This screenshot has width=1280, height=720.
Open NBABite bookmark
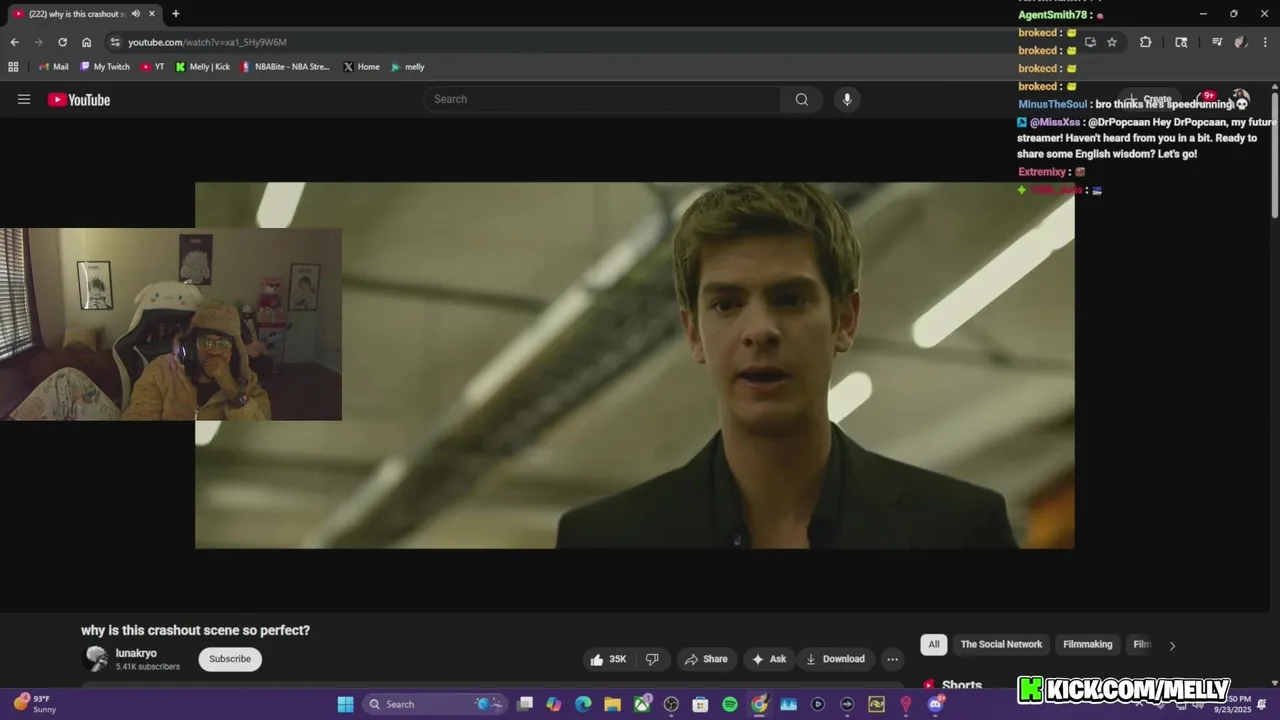point(285,67)
